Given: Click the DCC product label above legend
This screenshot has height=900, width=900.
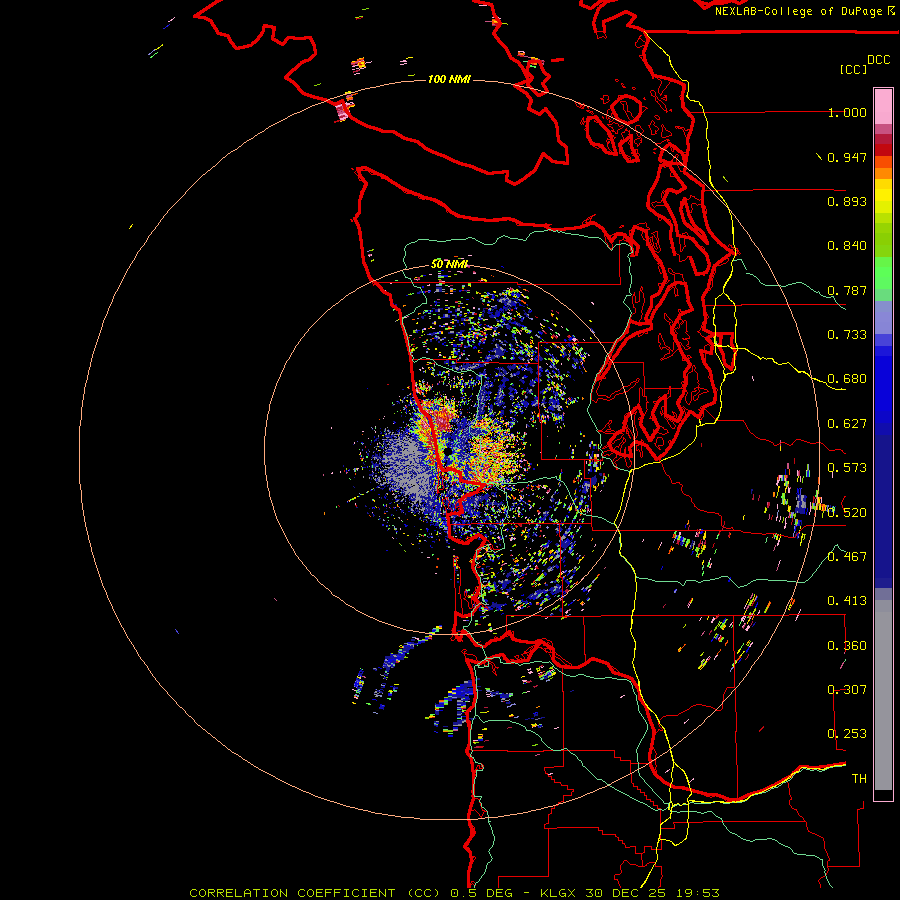Looking at the screenshot, I should pos(878,60).
